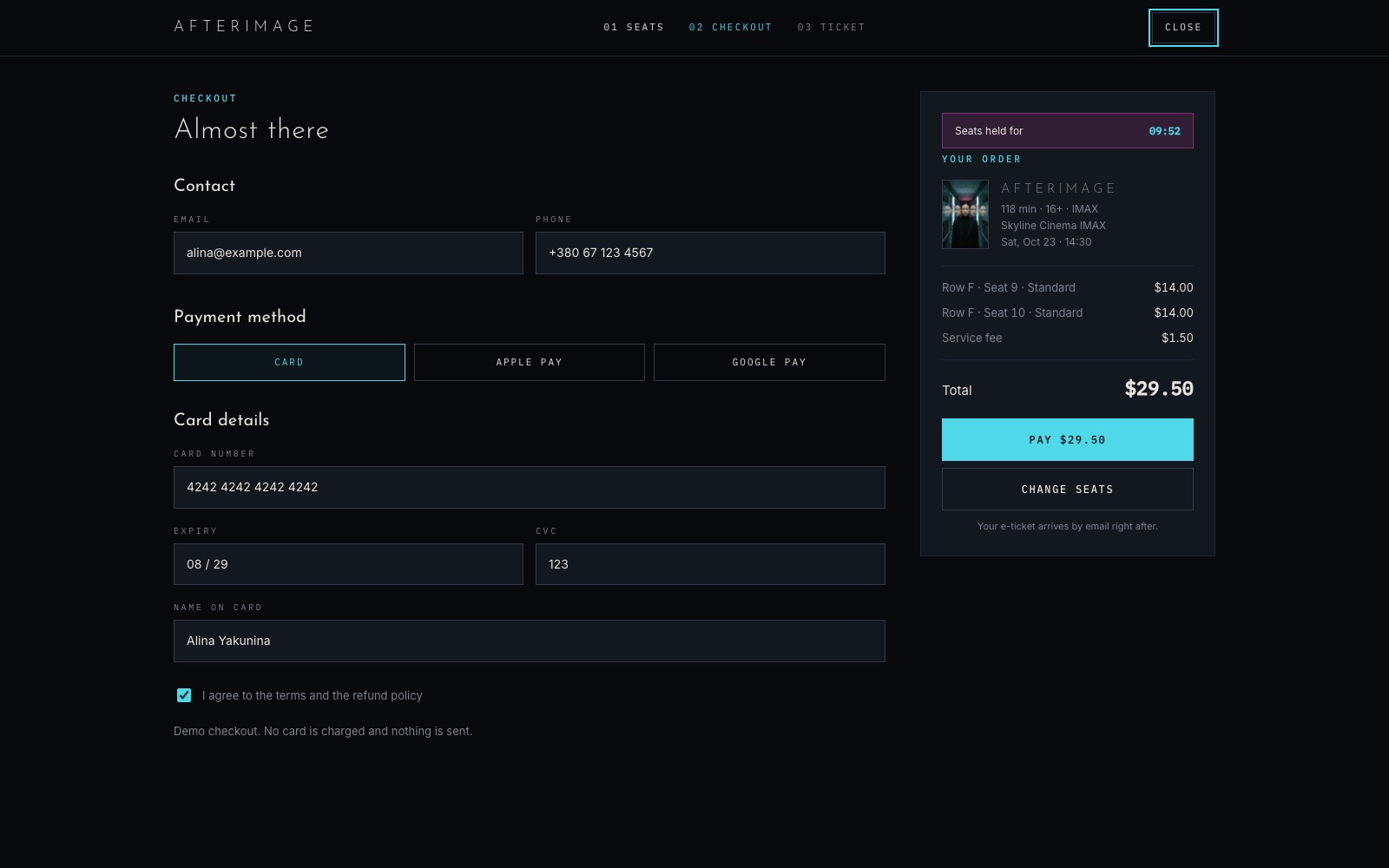The width and height of the screenshot is (1389, 868).
Task: Click the 'Payment method' heading
Action: 240,317
